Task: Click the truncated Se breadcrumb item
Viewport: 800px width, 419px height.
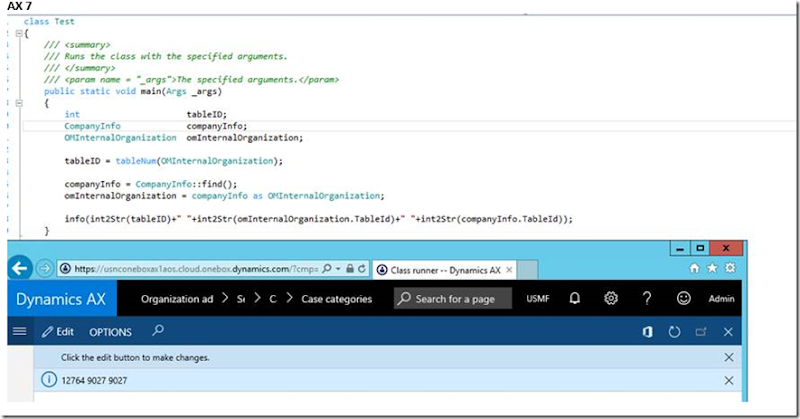Action: [241, 299]
